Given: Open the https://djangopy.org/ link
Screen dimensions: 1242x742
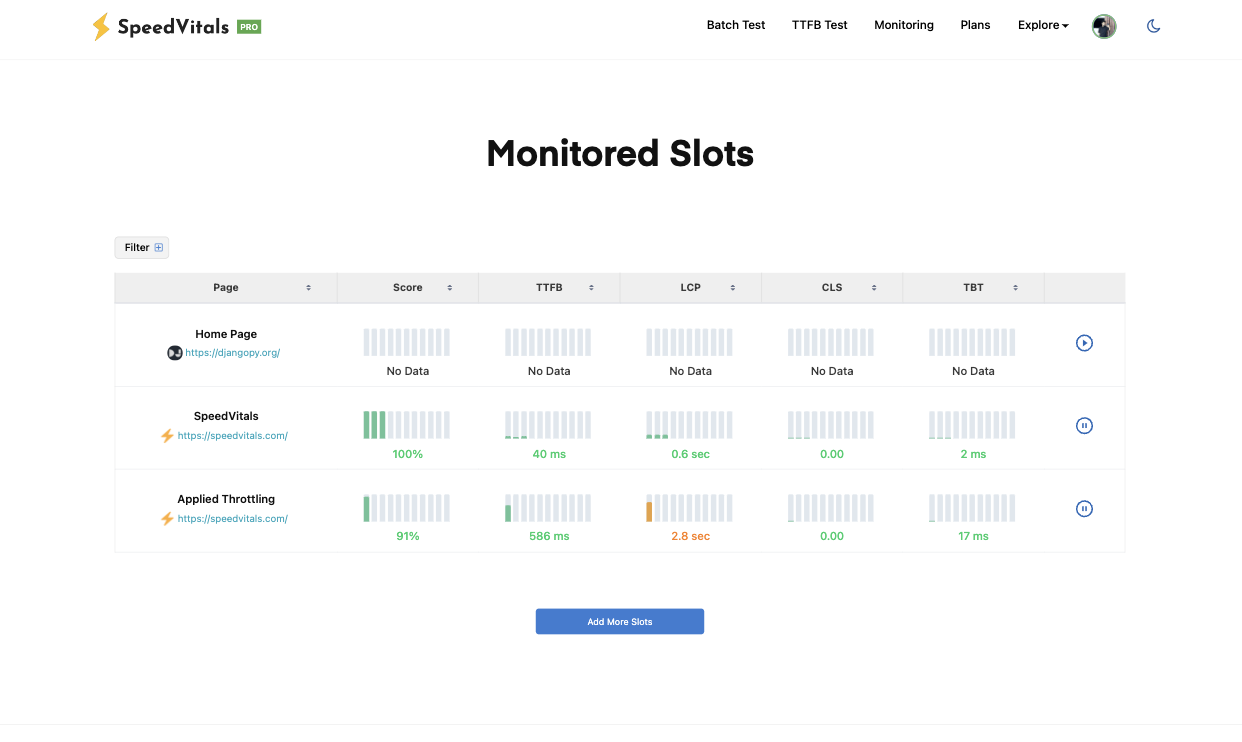Looking at the screenshot, I should coord(232,353).
